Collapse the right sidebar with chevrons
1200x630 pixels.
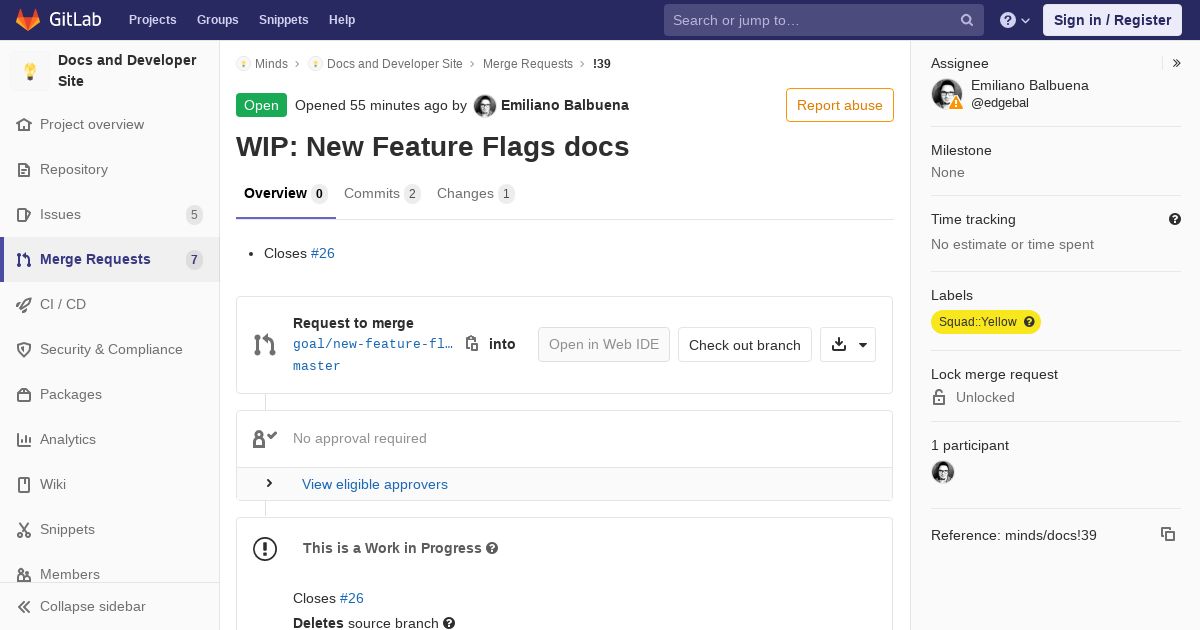pyautogui.click(x=1176, y=63)
